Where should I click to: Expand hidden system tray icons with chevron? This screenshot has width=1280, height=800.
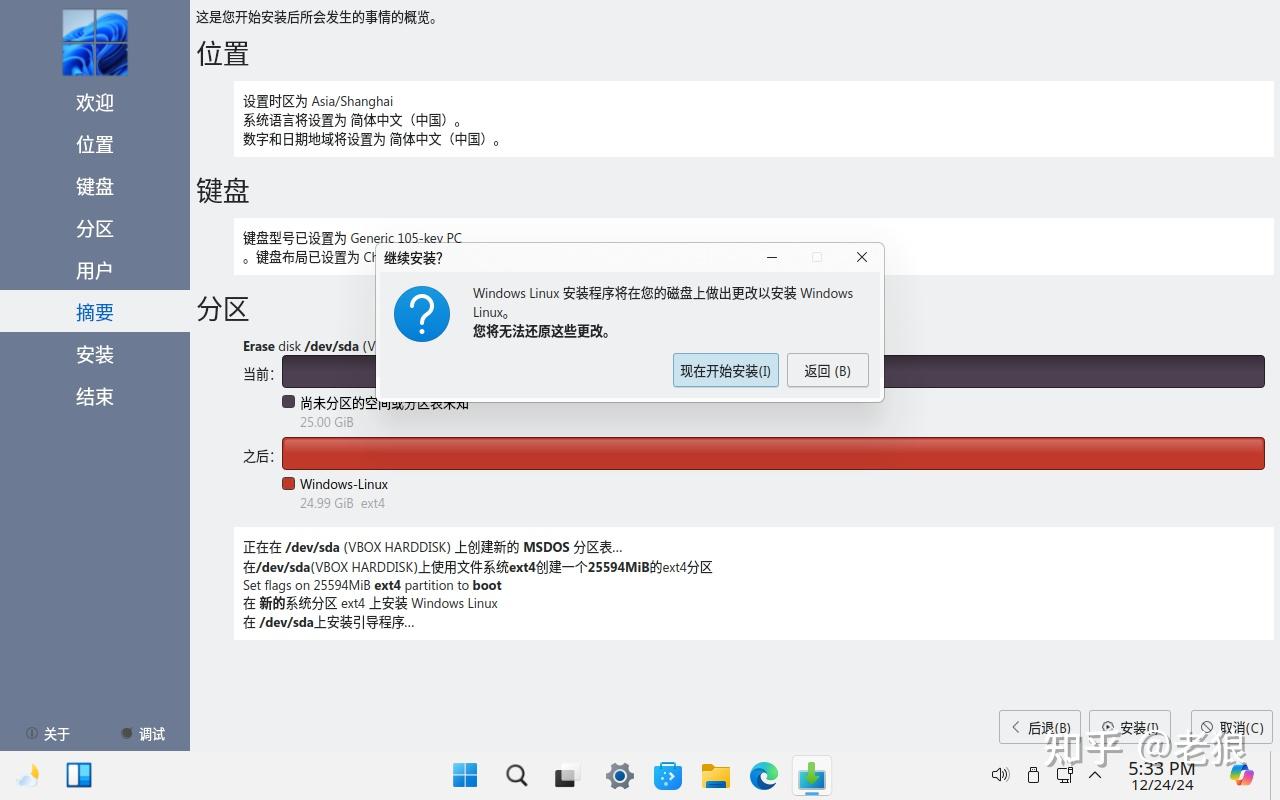1095,776
